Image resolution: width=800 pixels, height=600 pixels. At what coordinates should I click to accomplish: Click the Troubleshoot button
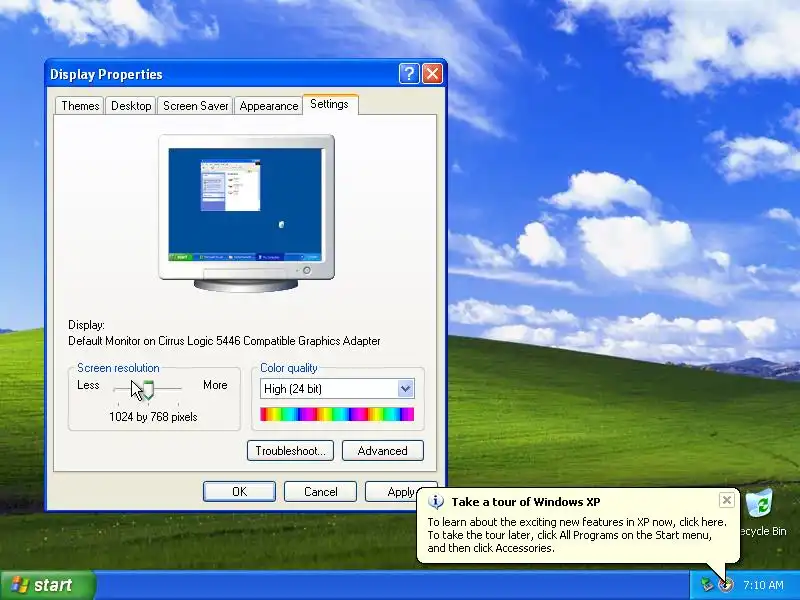click(290, 451)
